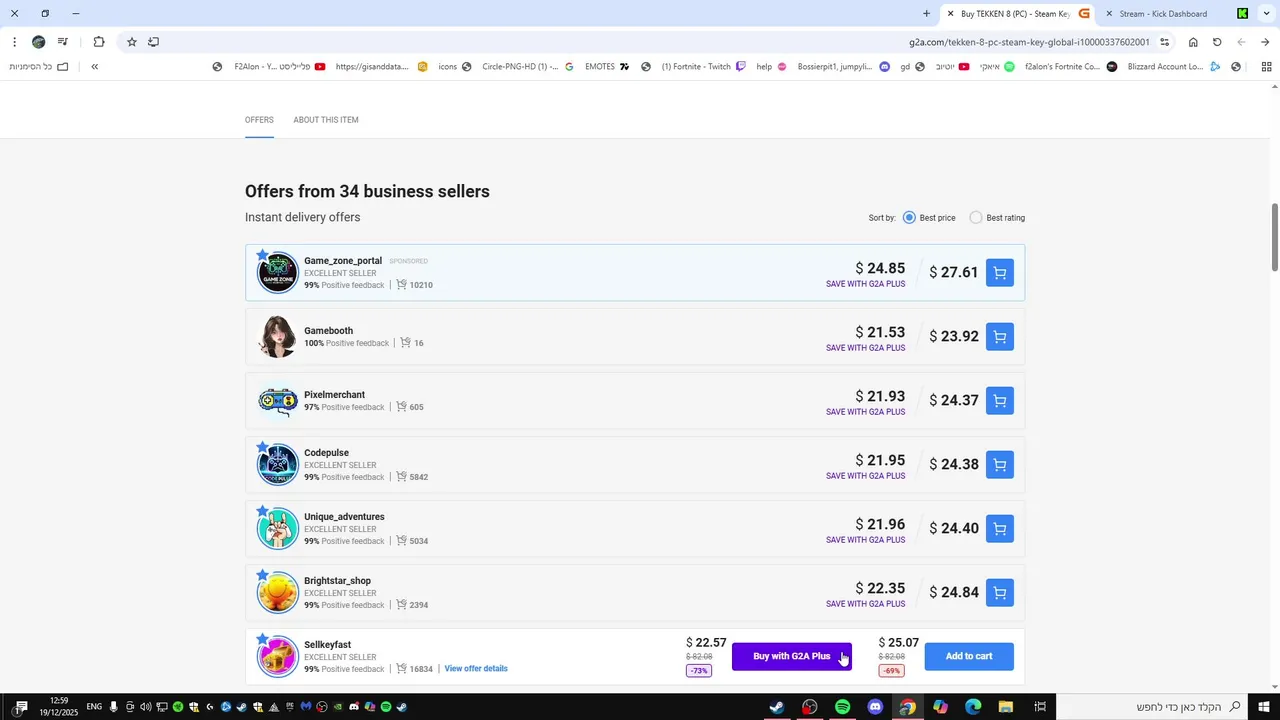1280x720 pixels.
Task: Reload the page
Action: pos(1217,42)
